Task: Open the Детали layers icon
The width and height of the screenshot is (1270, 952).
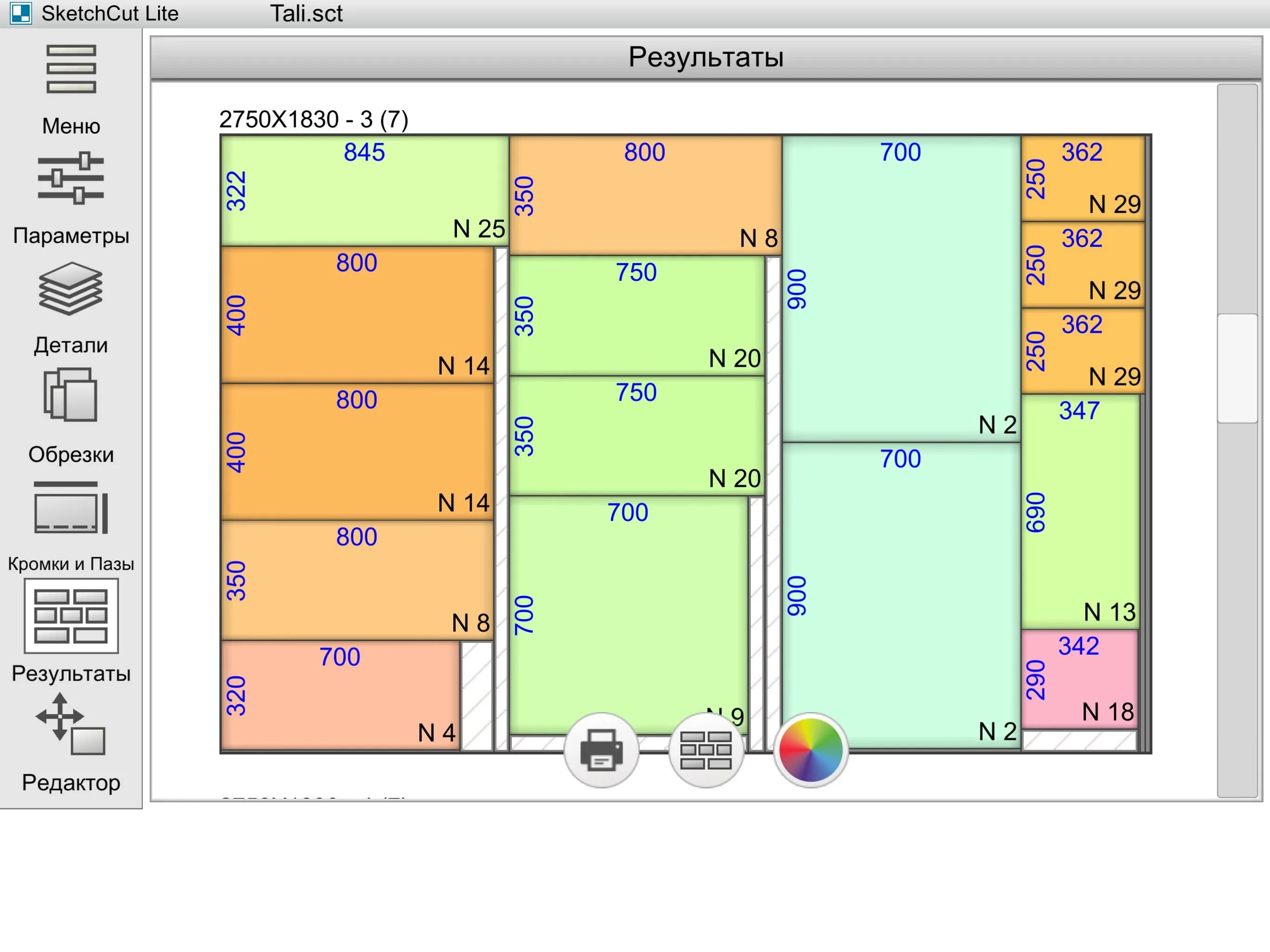Action: click(x=71, y=289)
